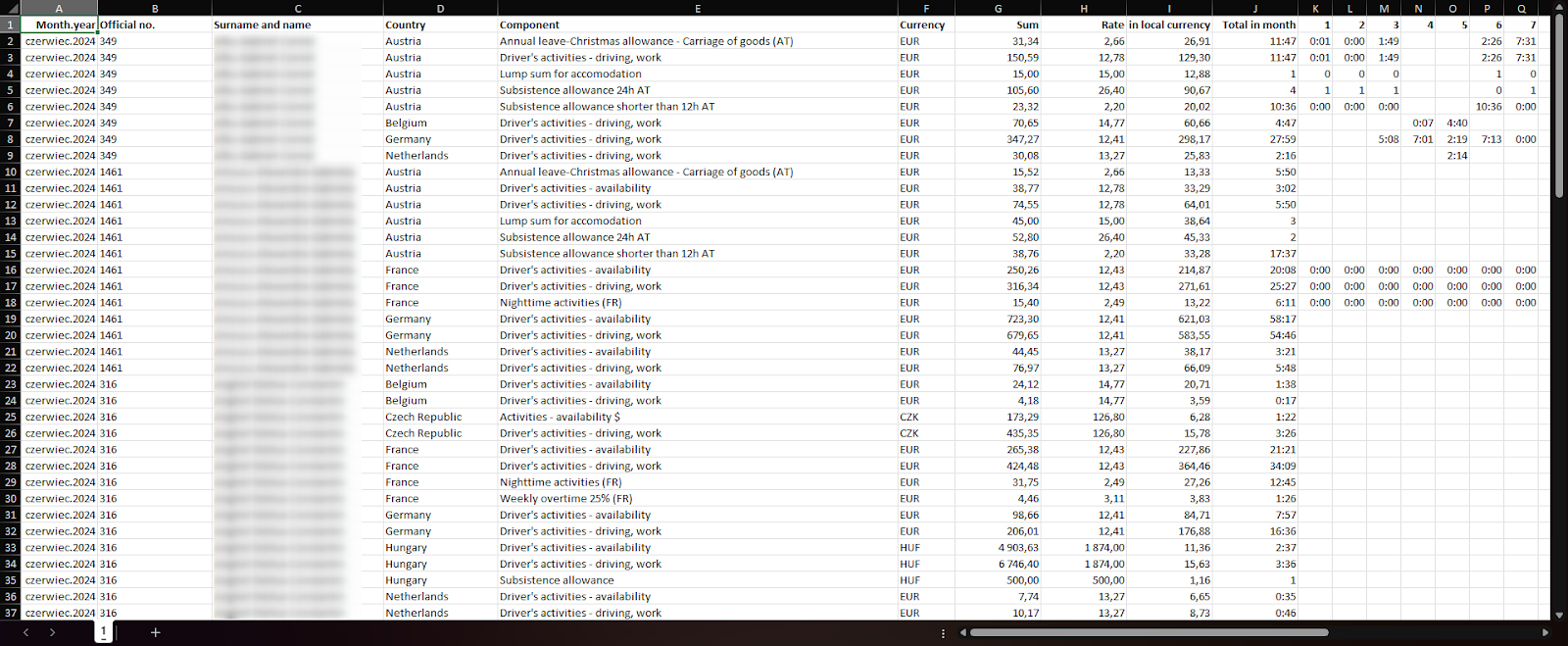Select the local currency value 621,03
This screenshot has width=1568, height=646.
[1170, 319]
